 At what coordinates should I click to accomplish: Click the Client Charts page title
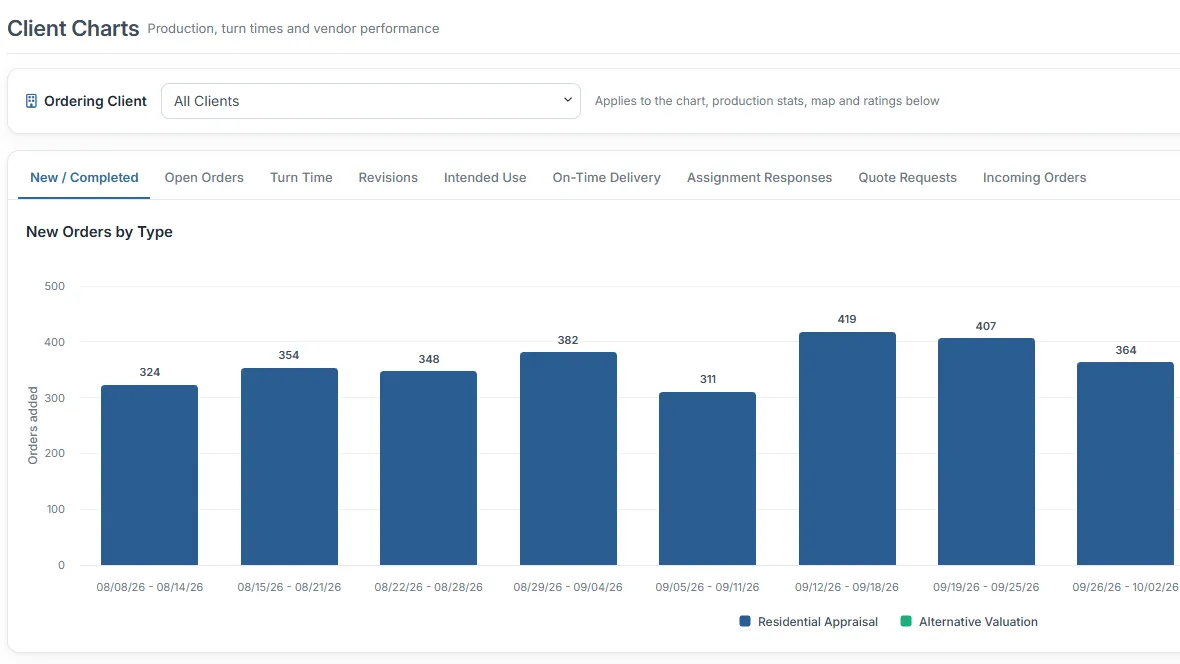pos(73,29)
